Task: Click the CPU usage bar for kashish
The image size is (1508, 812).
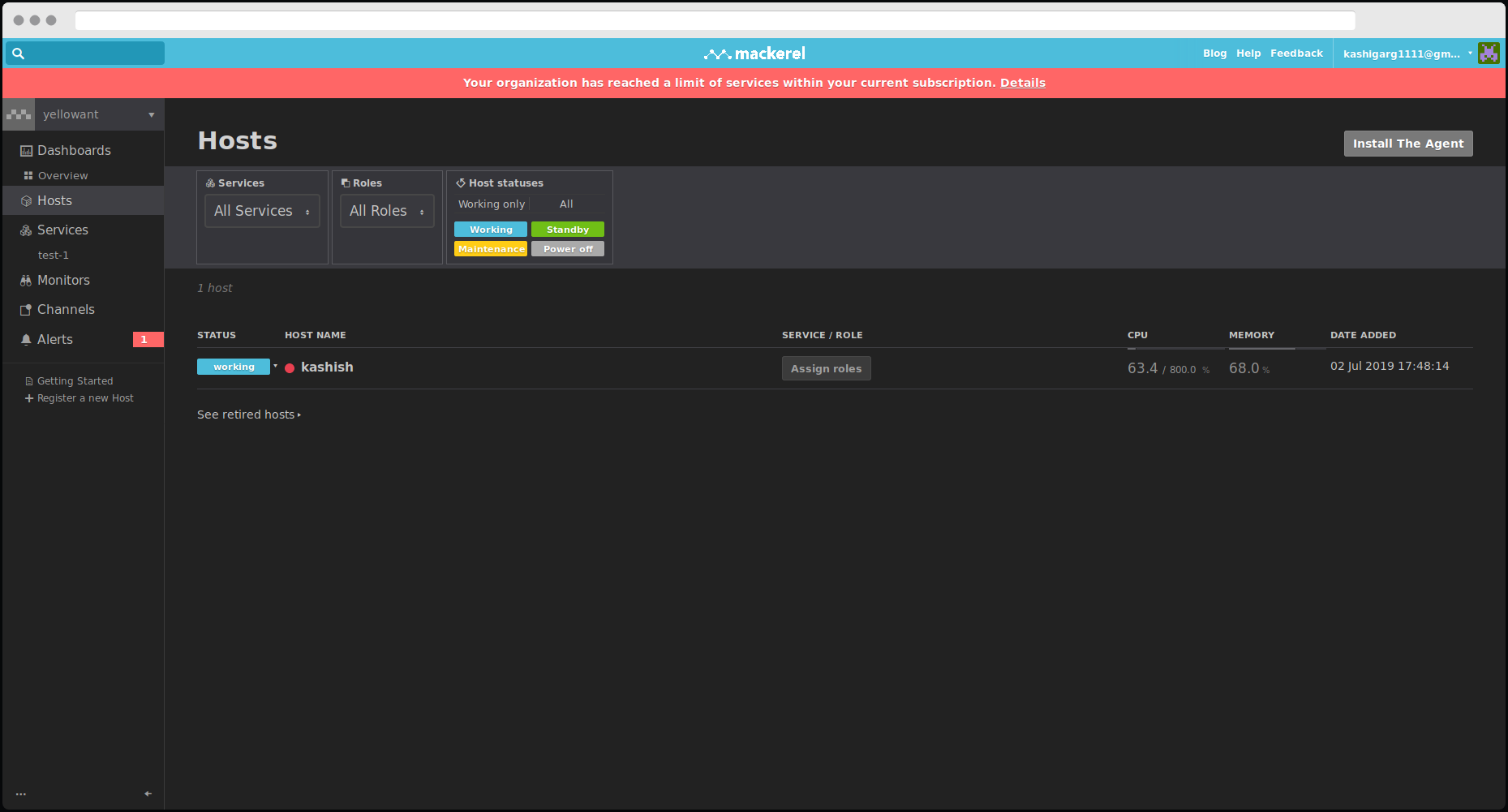Action: pos(1176,349)
